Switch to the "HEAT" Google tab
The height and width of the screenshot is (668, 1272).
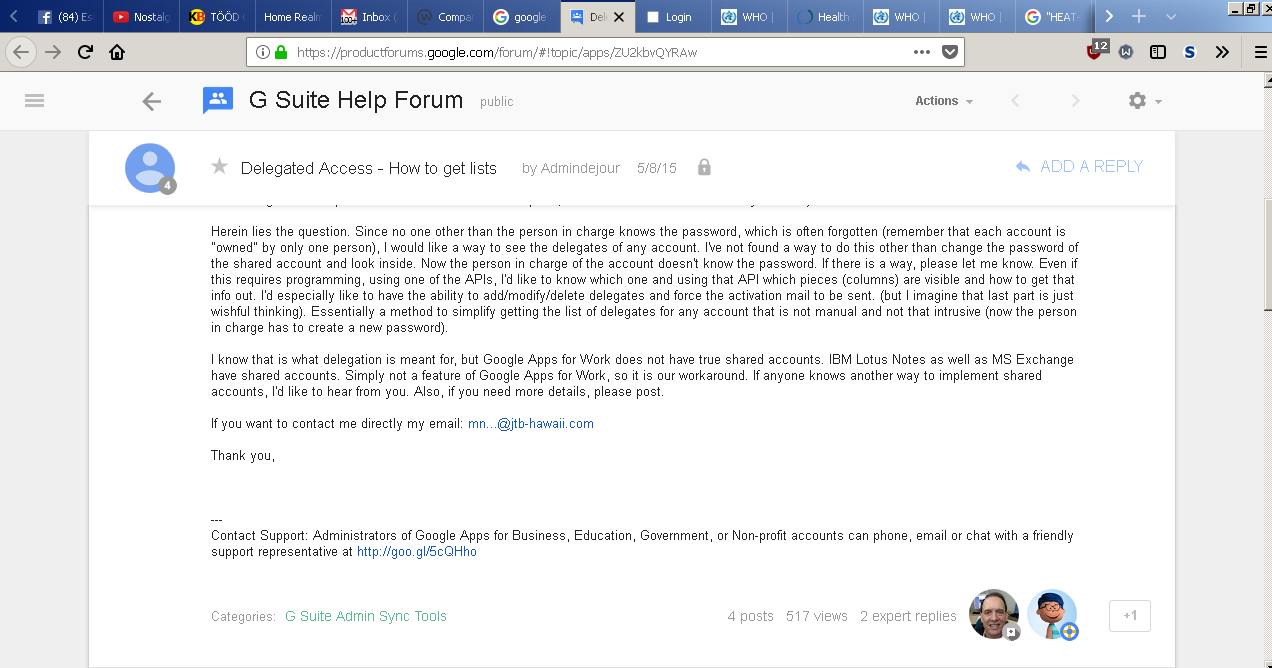tap(1052, 17)
